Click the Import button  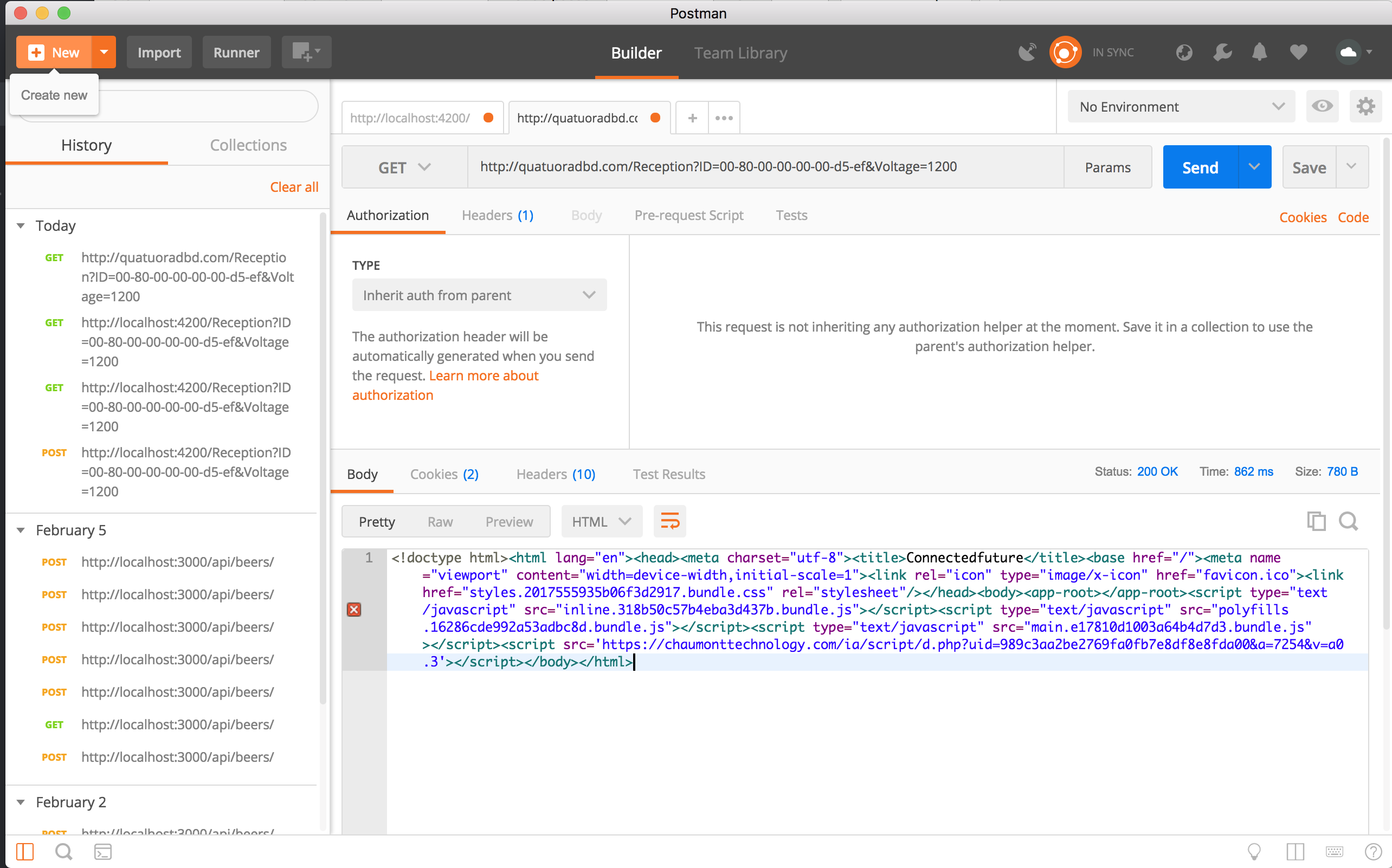(159, 52)
